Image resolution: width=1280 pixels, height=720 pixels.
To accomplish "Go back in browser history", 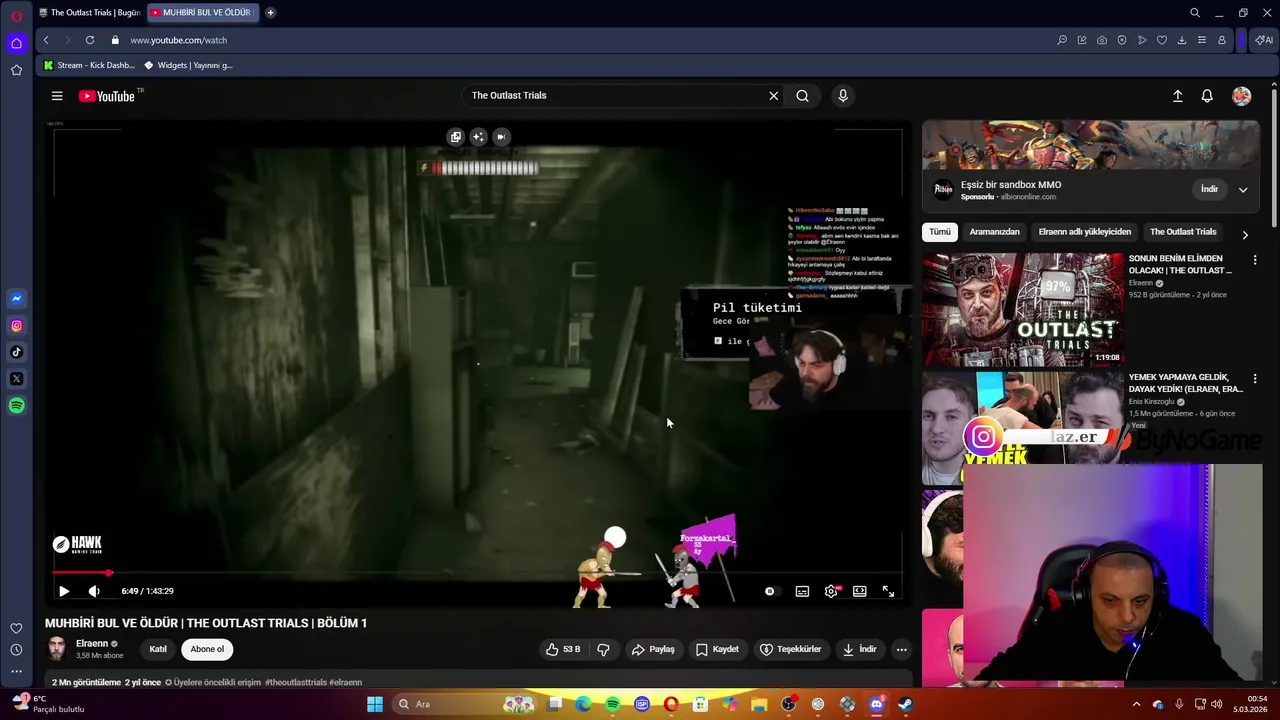I will pyautogui.click(x=46, y=40).
